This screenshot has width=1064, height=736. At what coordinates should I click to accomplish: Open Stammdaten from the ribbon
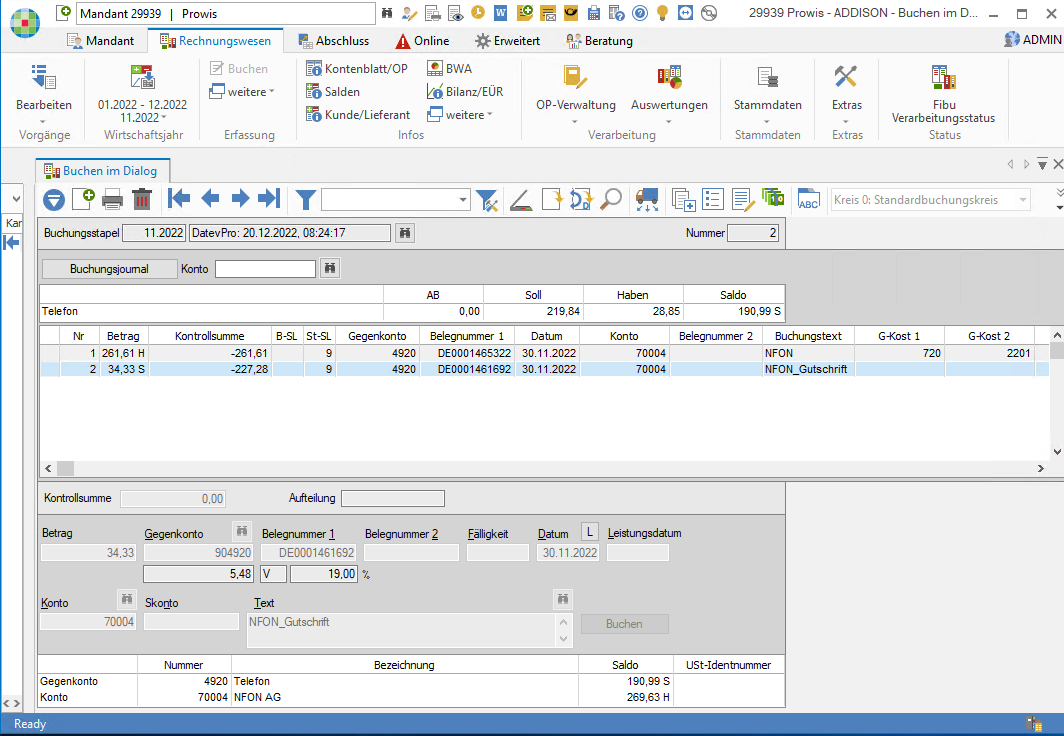click(767, 95)
